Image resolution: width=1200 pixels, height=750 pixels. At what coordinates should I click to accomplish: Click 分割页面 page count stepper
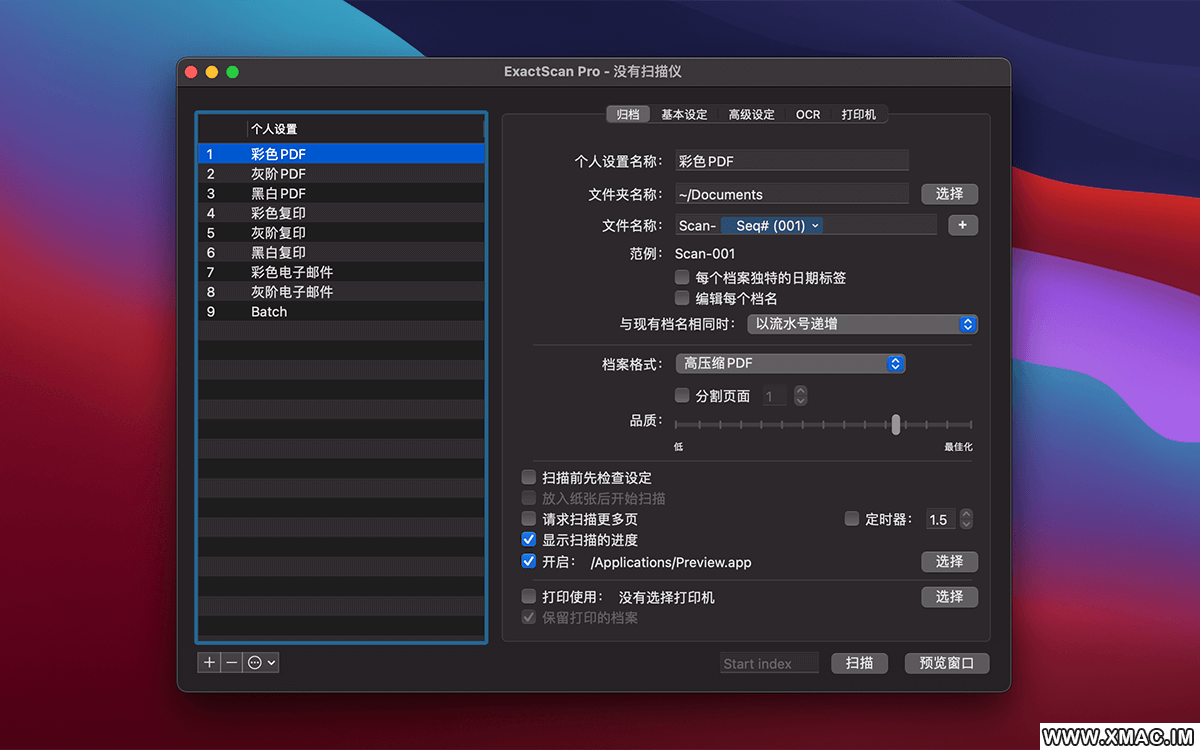click(x=800, y=397)
